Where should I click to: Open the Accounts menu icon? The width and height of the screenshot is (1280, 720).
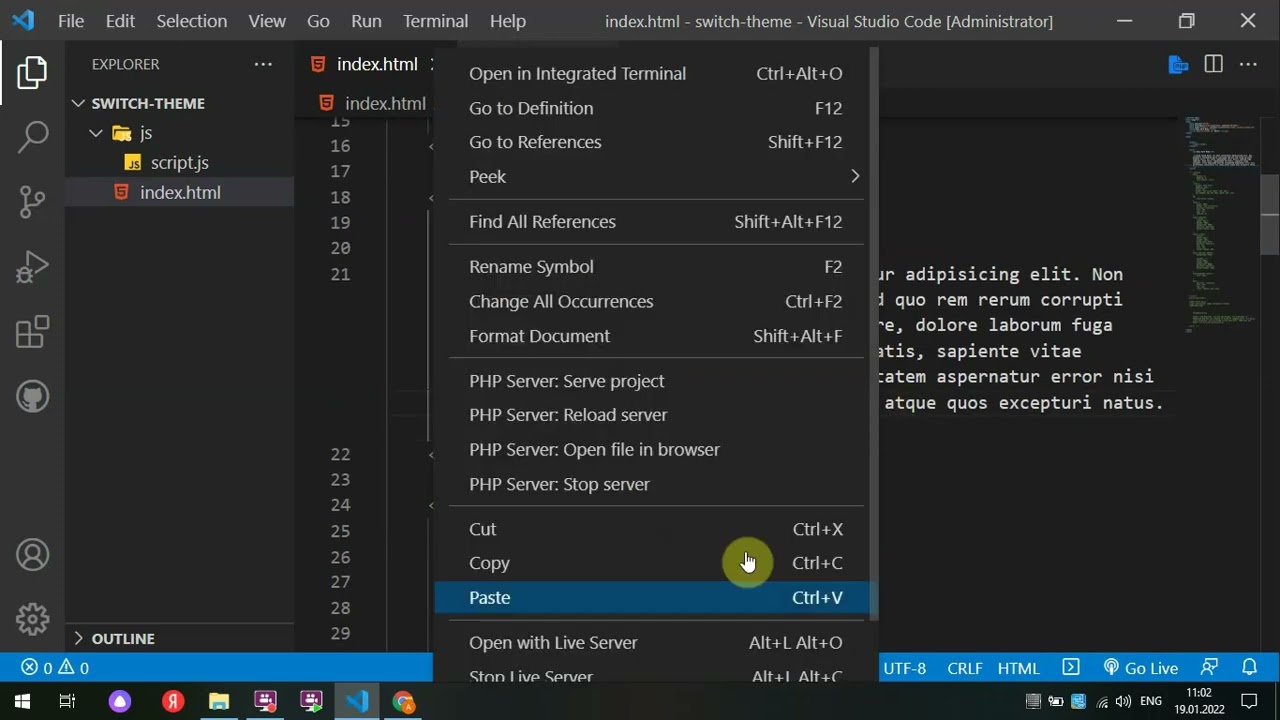32,555
